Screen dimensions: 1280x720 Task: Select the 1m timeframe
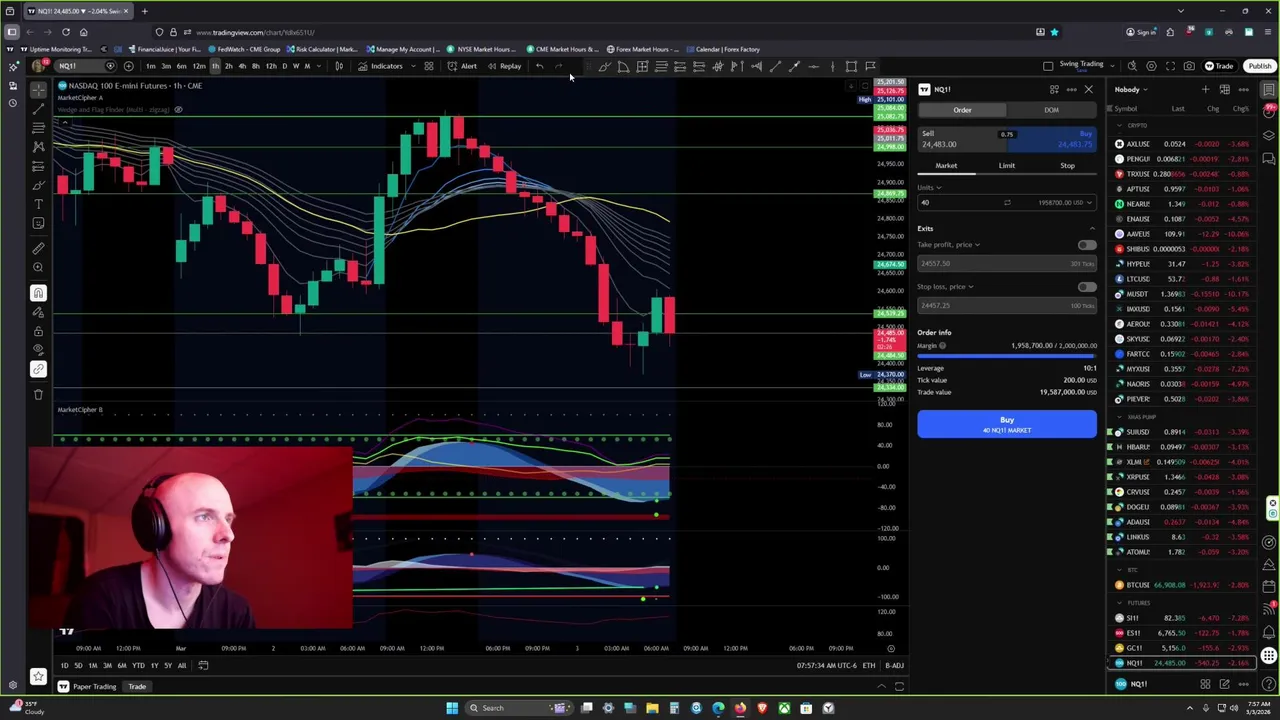[151, 66]
